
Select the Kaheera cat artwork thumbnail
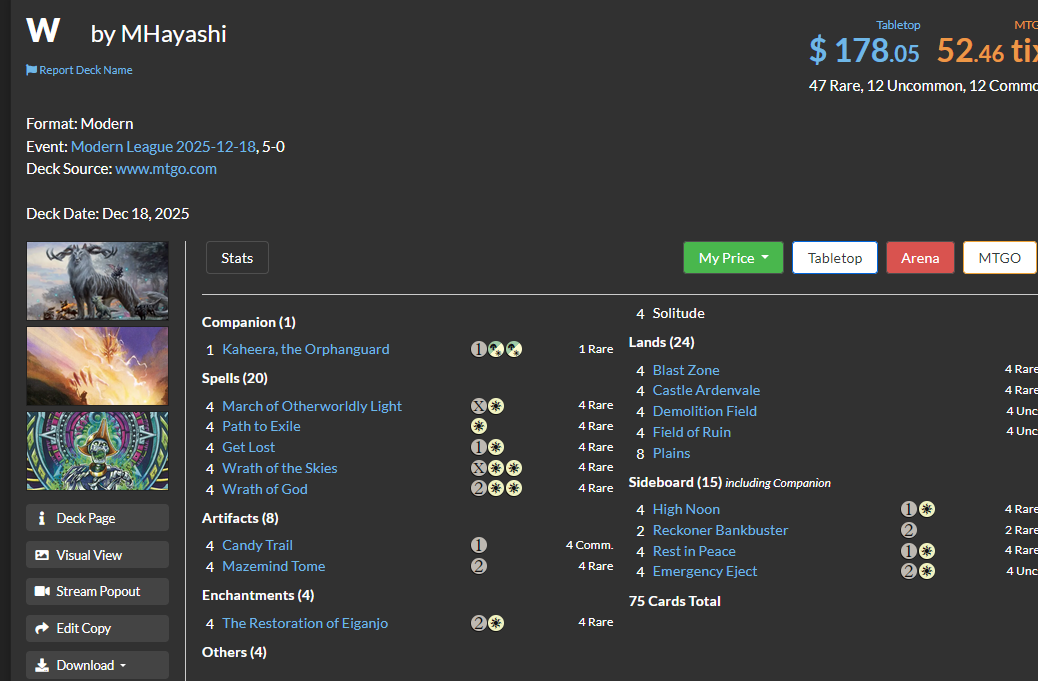click(x=97, y=281)
